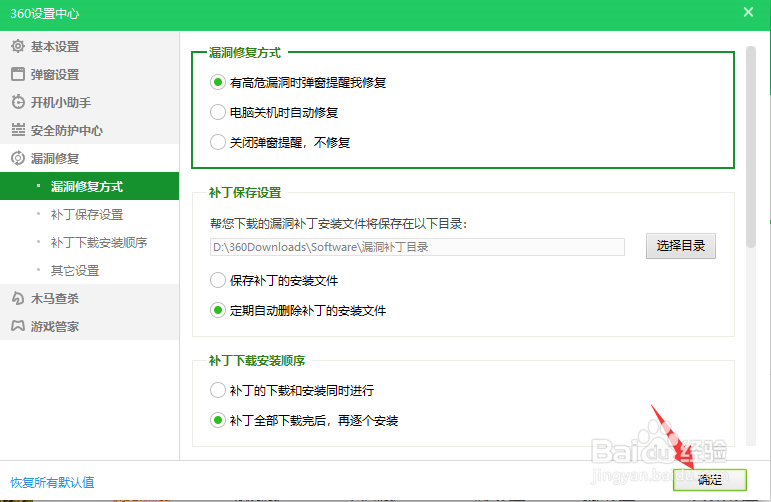Open the 开机小助手 category

pyautogui.click(x=89, y=102)
